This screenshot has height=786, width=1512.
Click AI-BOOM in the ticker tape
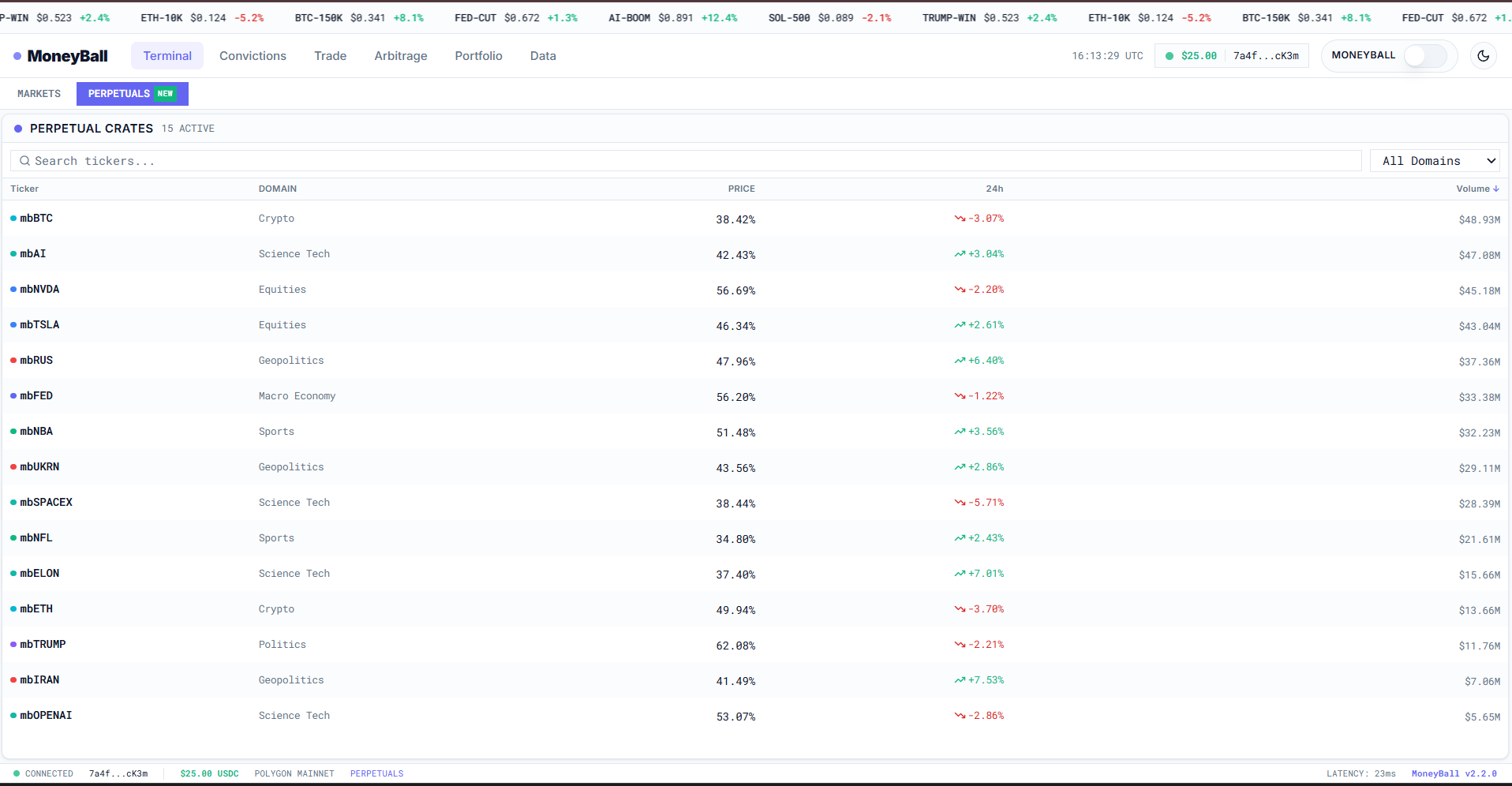pyautogui.click(x=629, y=17)
